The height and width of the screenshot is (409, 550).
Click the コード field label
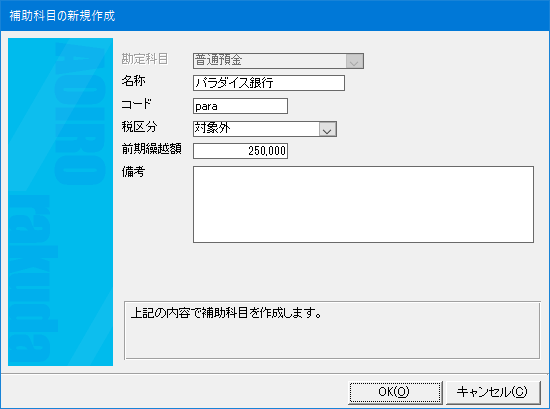tap(136, 104)
